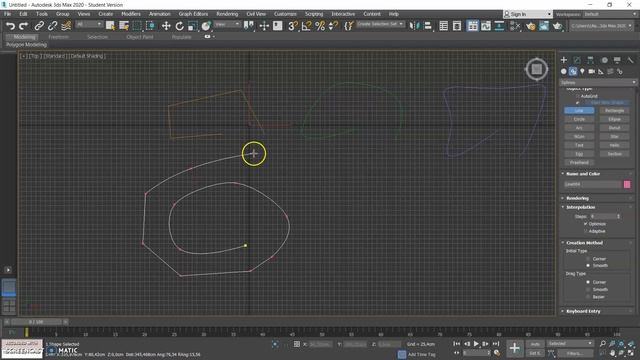Select the Unlink Selection tool
This screenshot has width=640, height=360.
coord(52,26)
